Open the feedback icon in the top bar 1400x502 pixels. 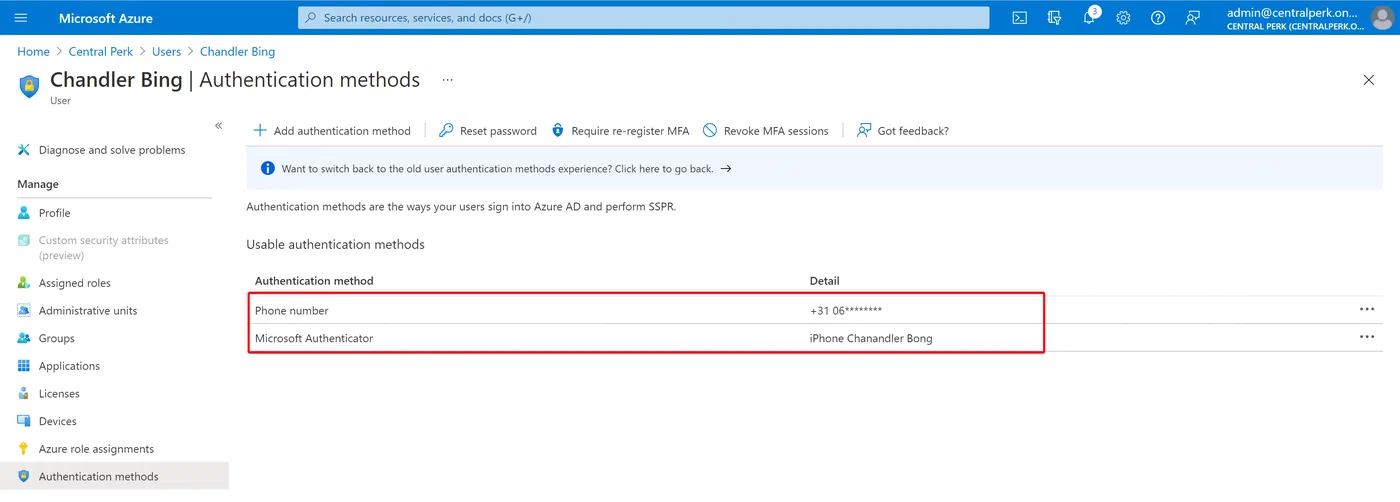(x=1192, y=18)
